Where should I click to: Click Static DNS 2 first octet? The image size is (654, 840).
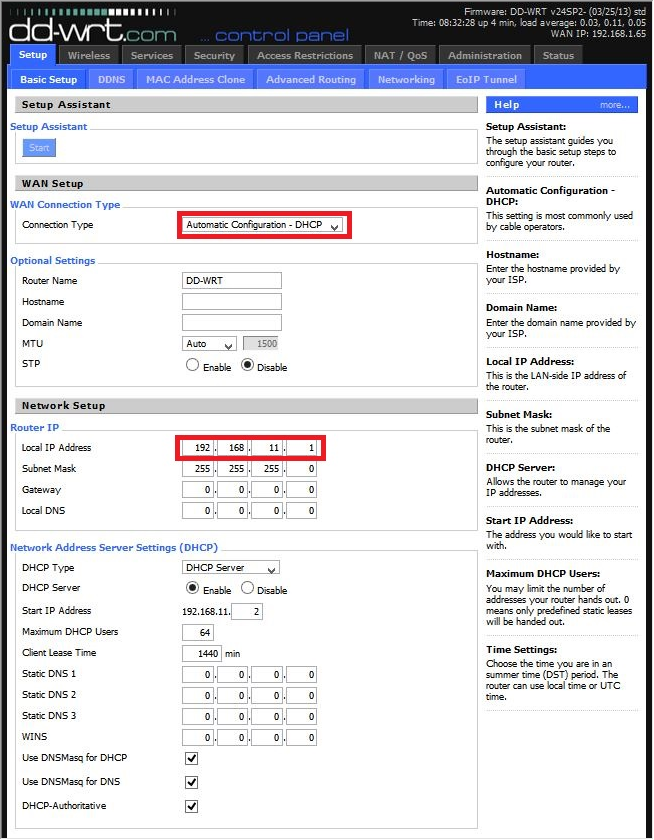coord(198,695)
